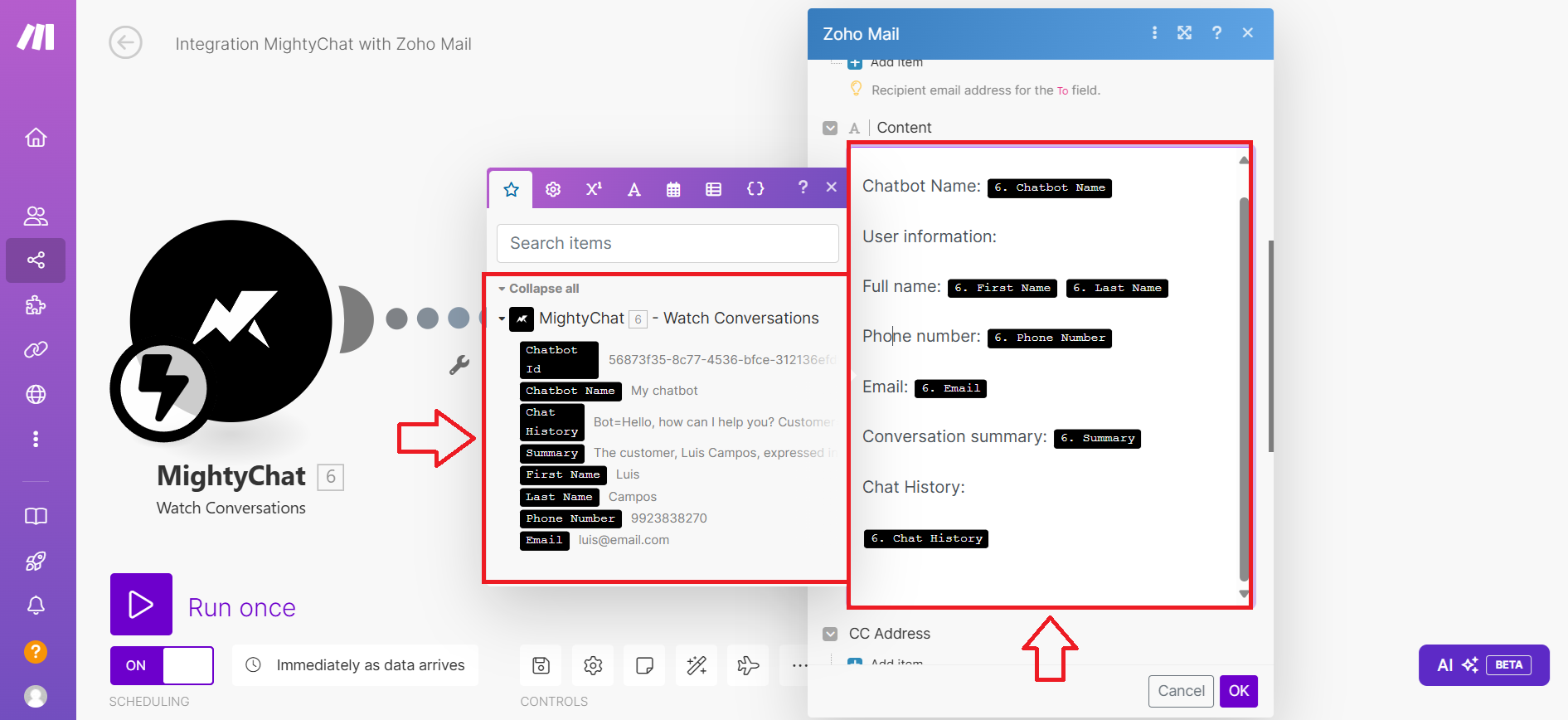Click Run once button
The height and width of the screenshot is (720, 1568).
[x=142, y=604]
